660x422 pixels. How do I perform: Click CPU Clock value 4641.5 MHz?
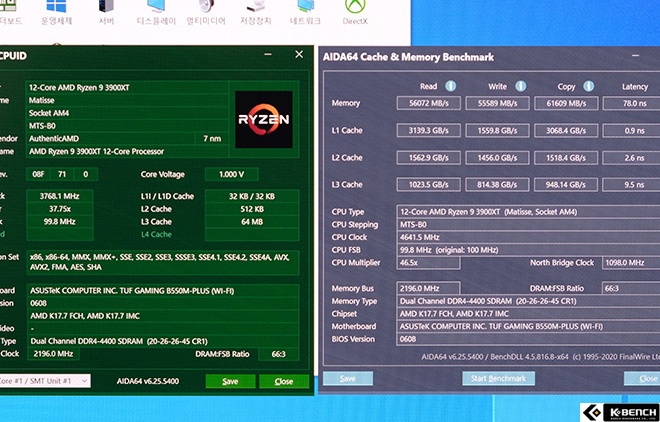pos(528,237)
